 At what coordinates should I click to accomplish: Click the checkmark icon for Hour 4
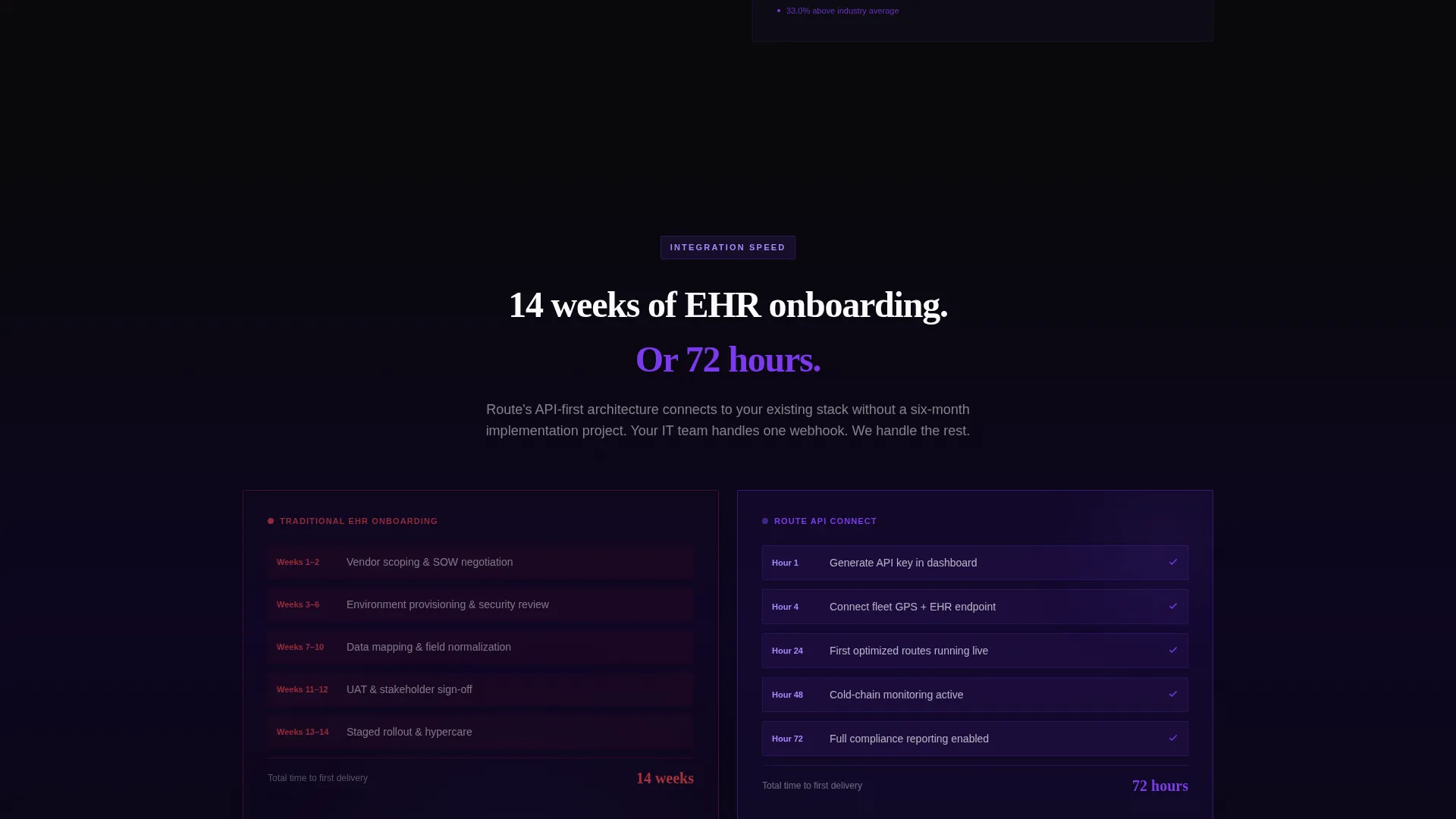pos(1173,606)
